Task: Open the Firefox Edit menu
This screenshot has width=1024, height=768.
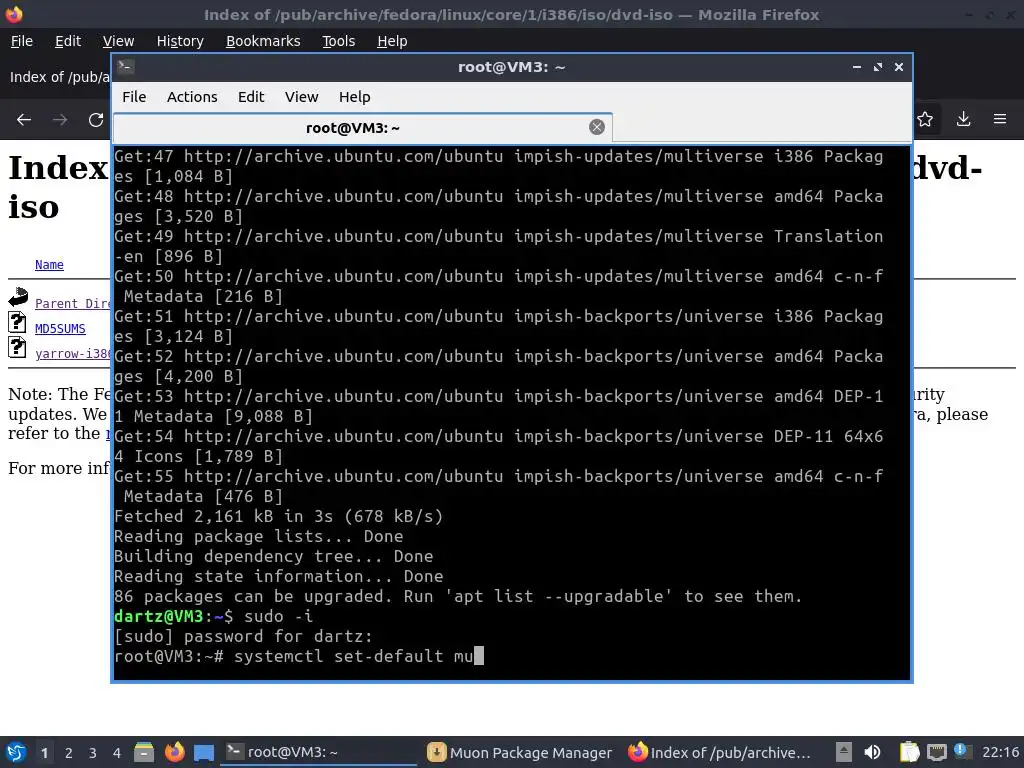Action: [x=68, y=41]
